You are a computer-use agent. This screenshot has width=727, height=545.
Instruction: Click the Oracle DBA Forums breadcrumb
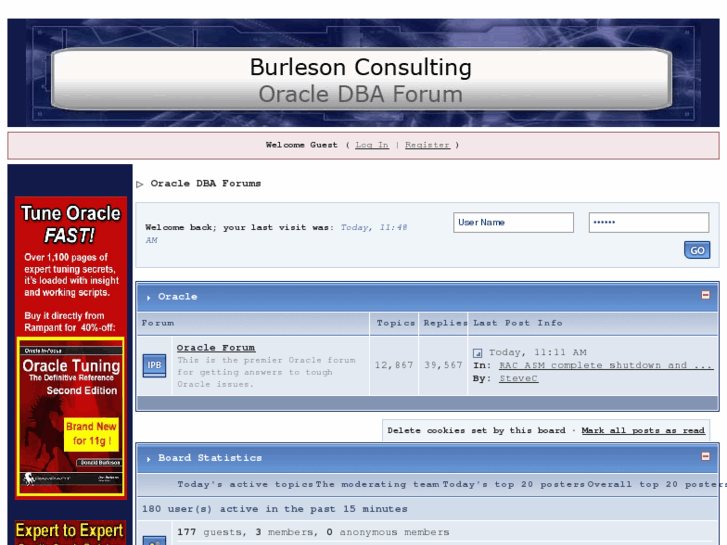205,184
